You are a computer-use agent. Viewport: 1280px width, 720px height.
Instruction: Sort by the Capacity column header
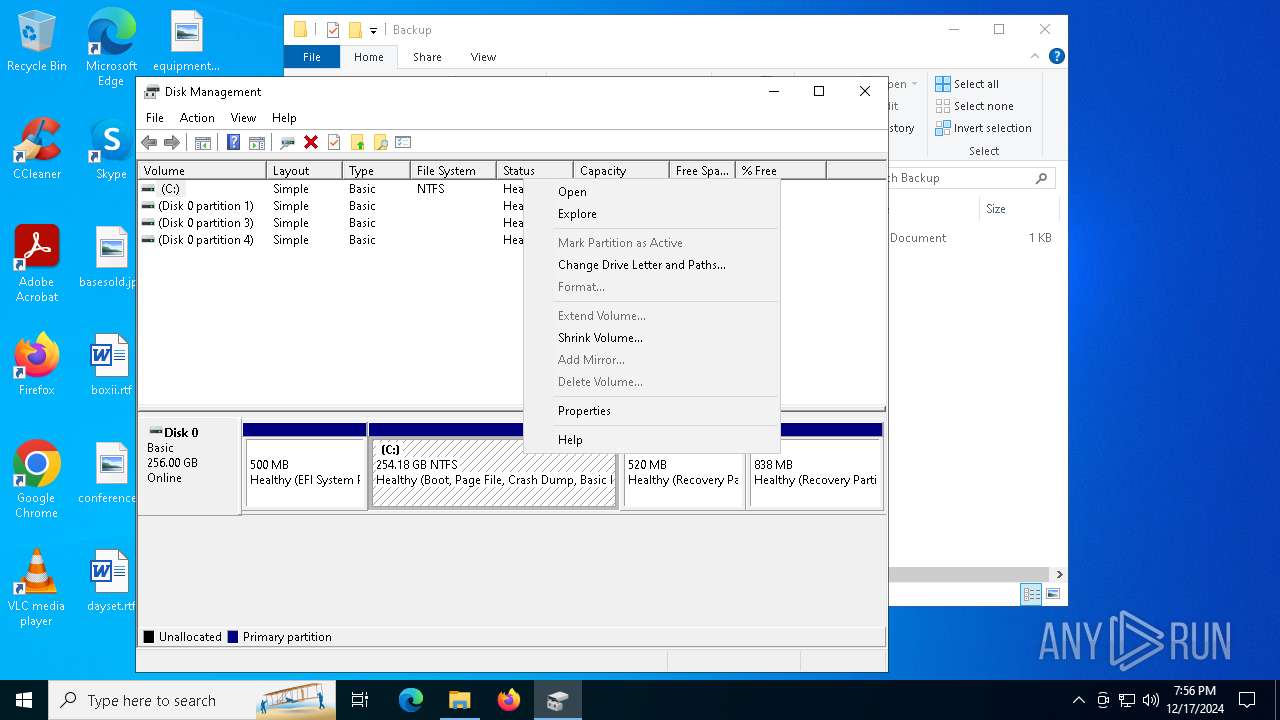pyautogui.click(x=621, y=171)
